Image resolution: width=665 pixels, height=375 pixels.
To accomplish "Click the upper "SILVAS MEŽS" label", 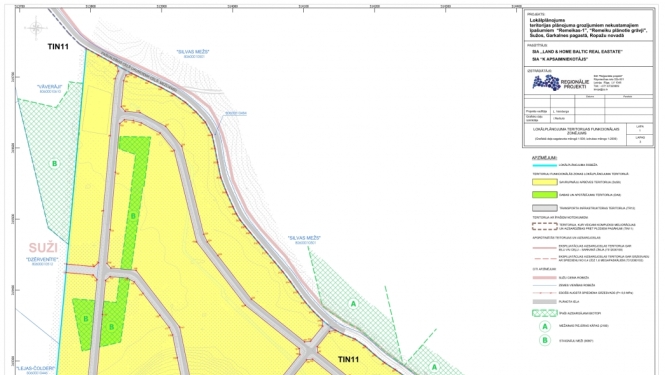I will click(x=193, y=52).
